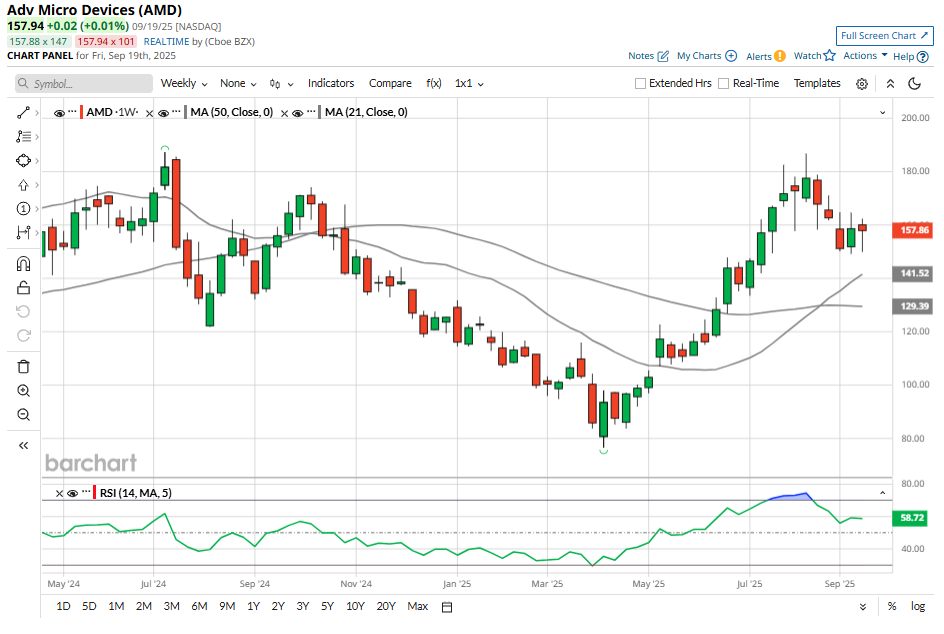Toggle visibility of AMD 1W series

pyautogui.click(x=59, y=113)
